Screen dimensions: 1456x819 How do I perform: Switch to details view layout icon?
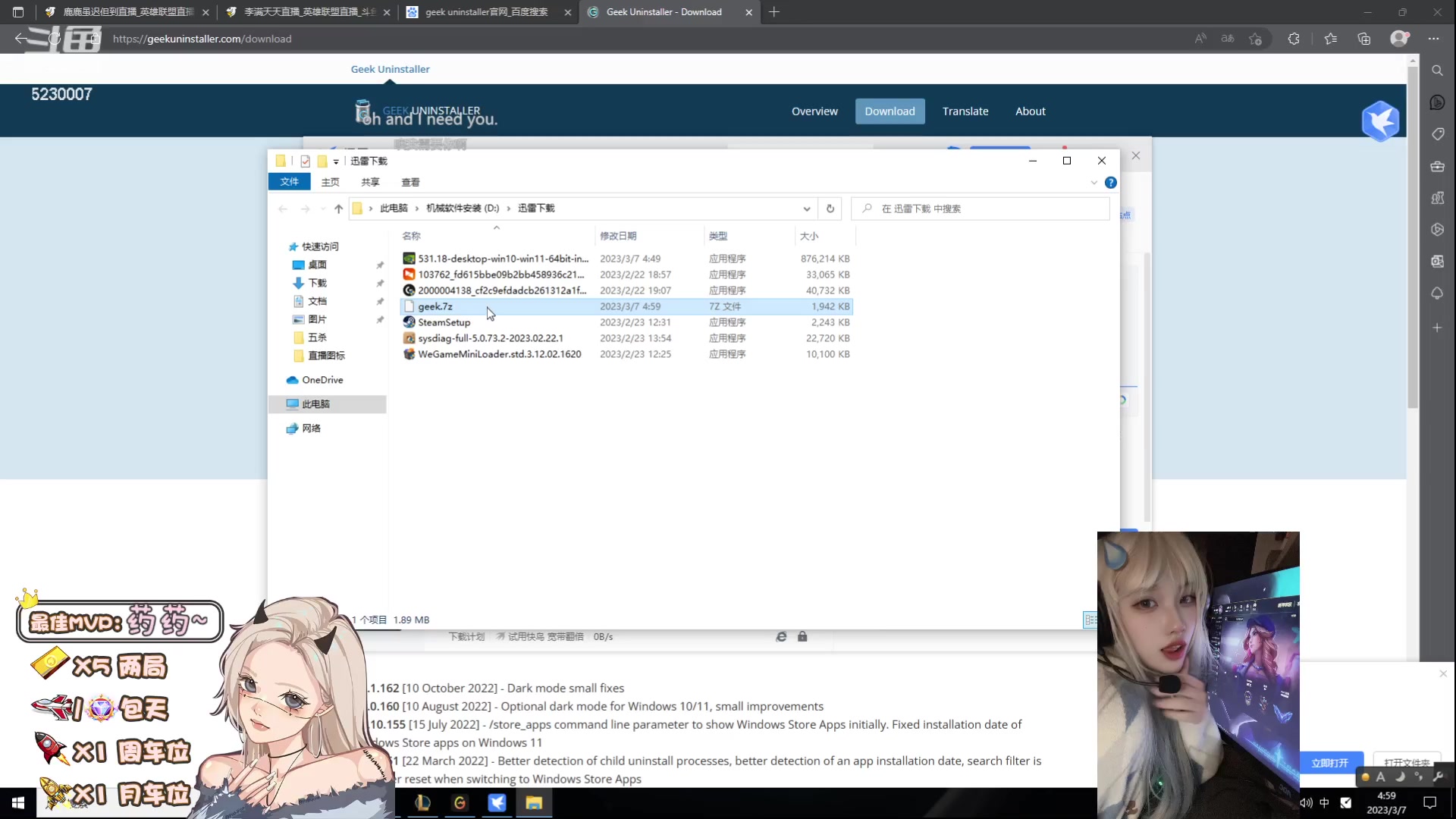click(1090, 620)
